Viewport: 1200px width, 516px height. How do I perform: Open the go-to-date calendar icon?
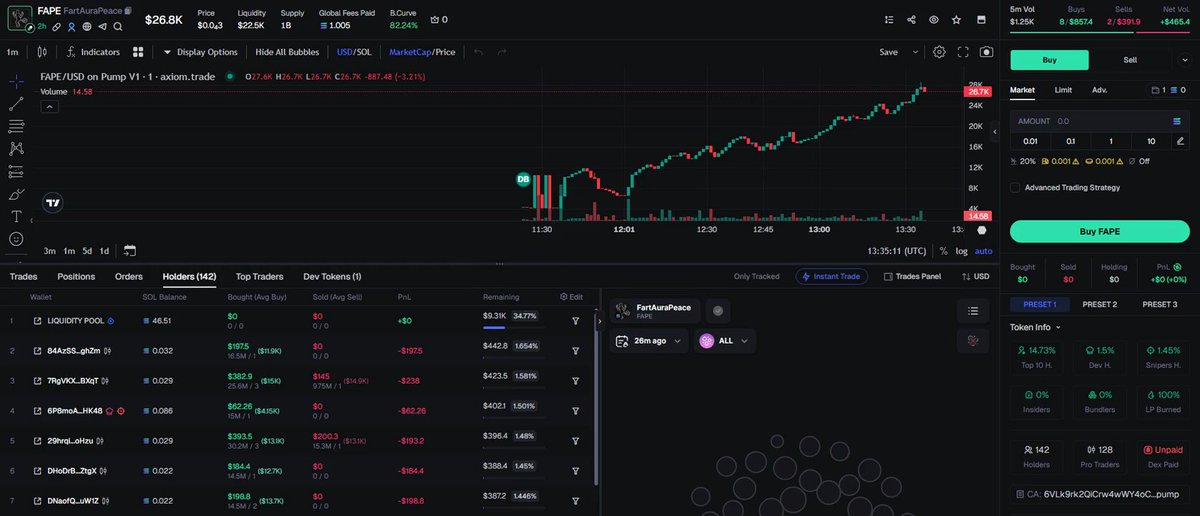(130, 251)
